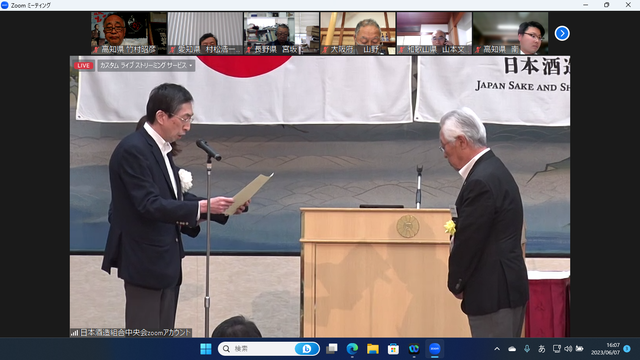Select the 大阪府 山野 participant thumbnail

[x=358, y=33]
